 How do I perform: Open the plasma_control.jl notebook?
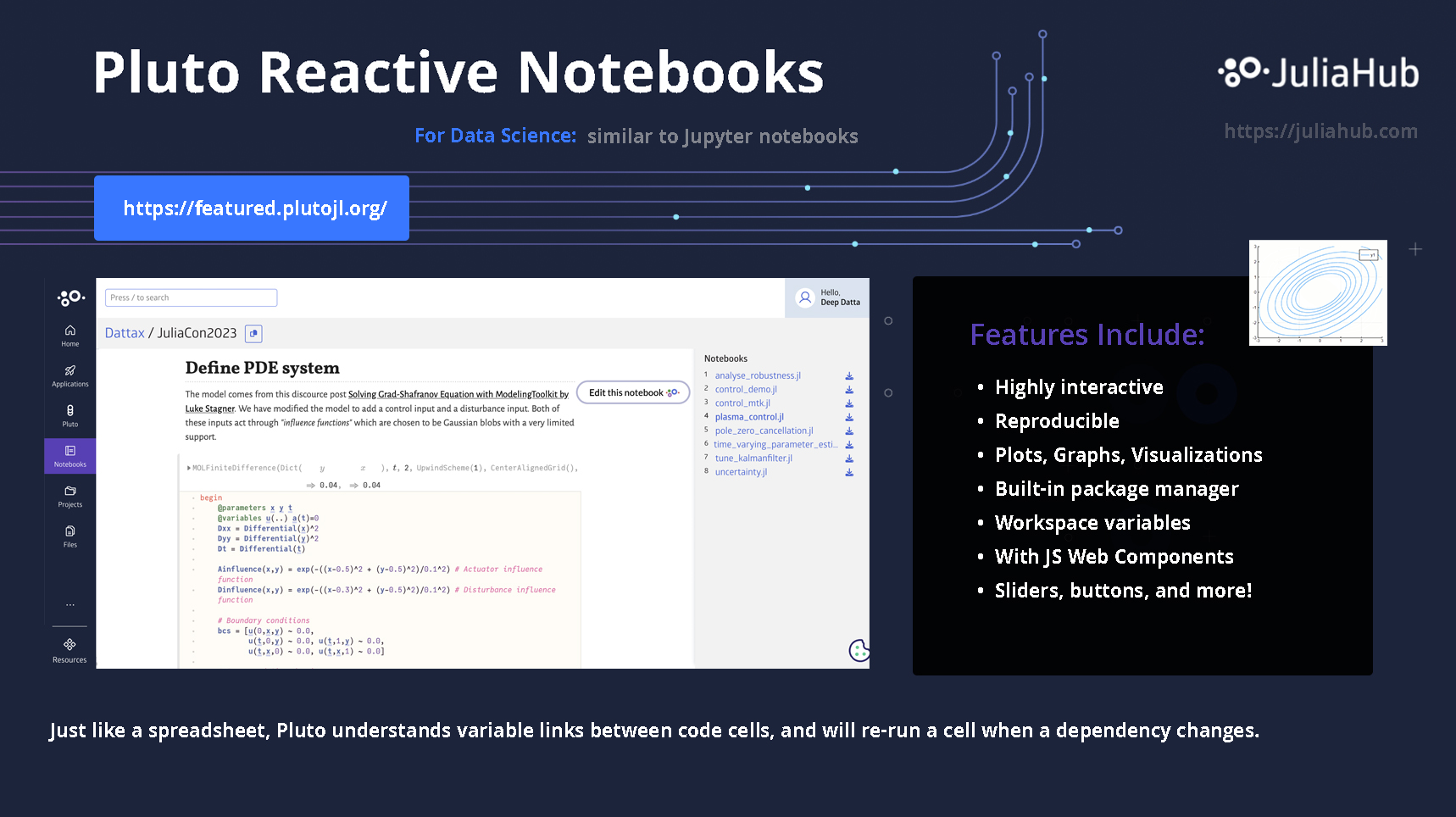point(749,417)
